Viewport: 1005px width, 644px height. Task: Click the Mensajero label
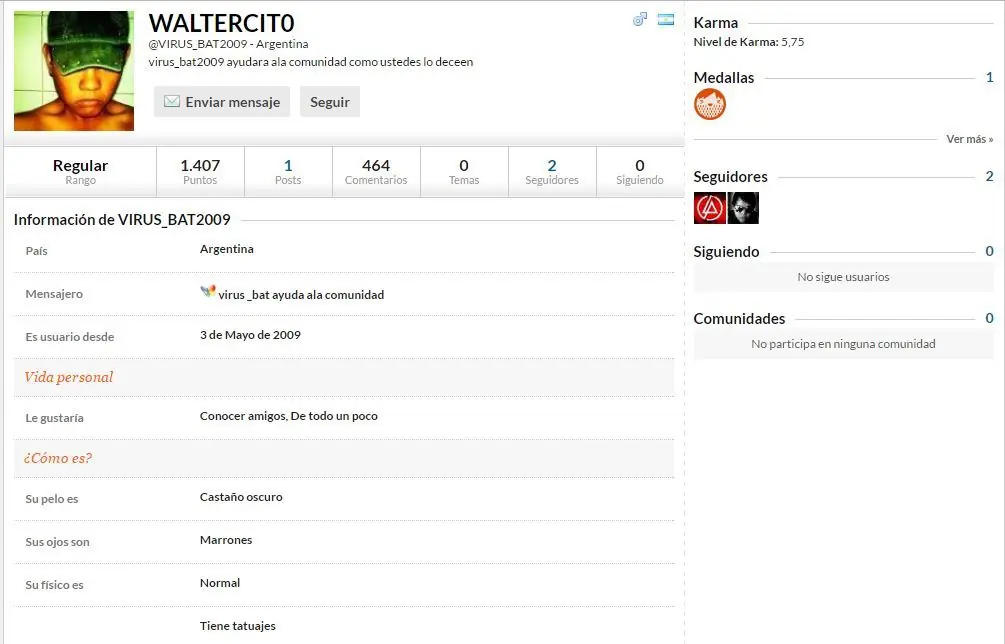(54, 294)
